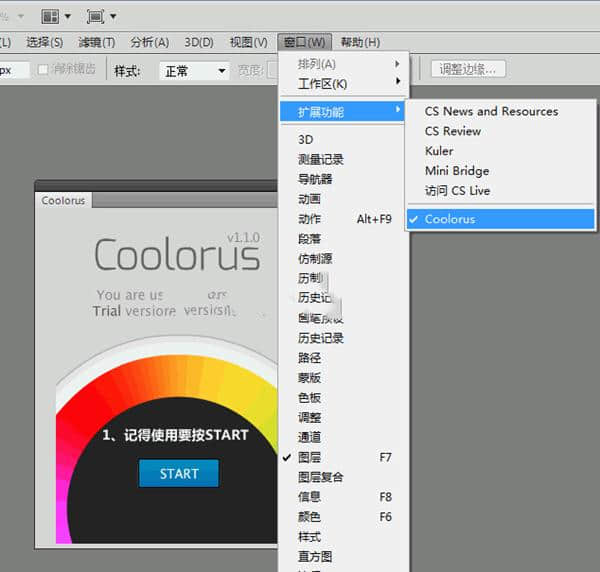Select the Coolorus panel tab
This screenshot has height=572, width=600.
coord(63,200)
